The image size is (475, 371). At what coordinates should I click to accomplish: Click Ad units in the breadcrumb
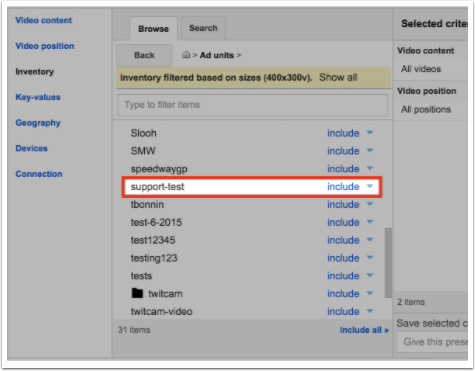pyautogui.click(x=217, y=55)
